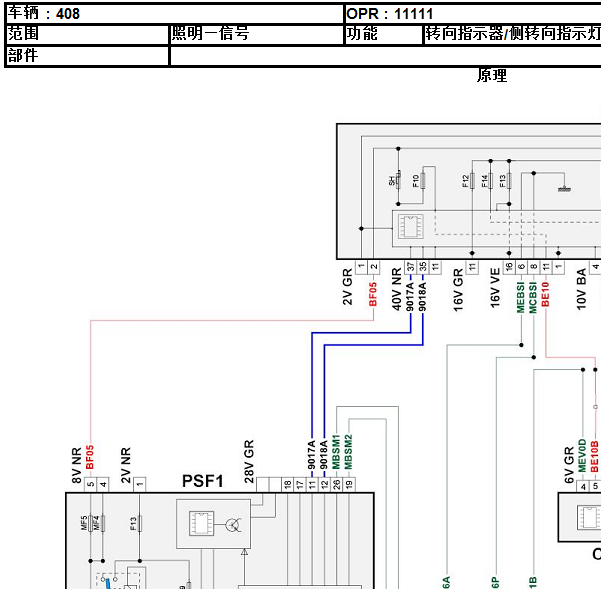Click the 6V GR connector label

pos(569,465)
